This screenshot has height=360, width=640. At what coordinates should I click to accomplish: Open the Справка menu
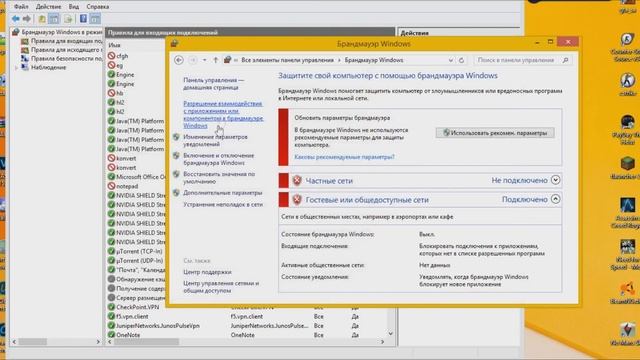coord(98,7)
